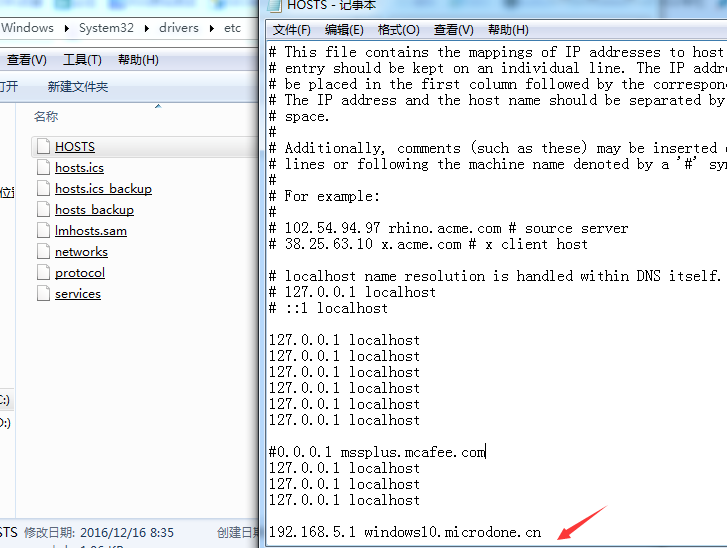Open the Notepad 编辑(E) menu
This screenshot has height=548, width=727.
pos(344,30)
